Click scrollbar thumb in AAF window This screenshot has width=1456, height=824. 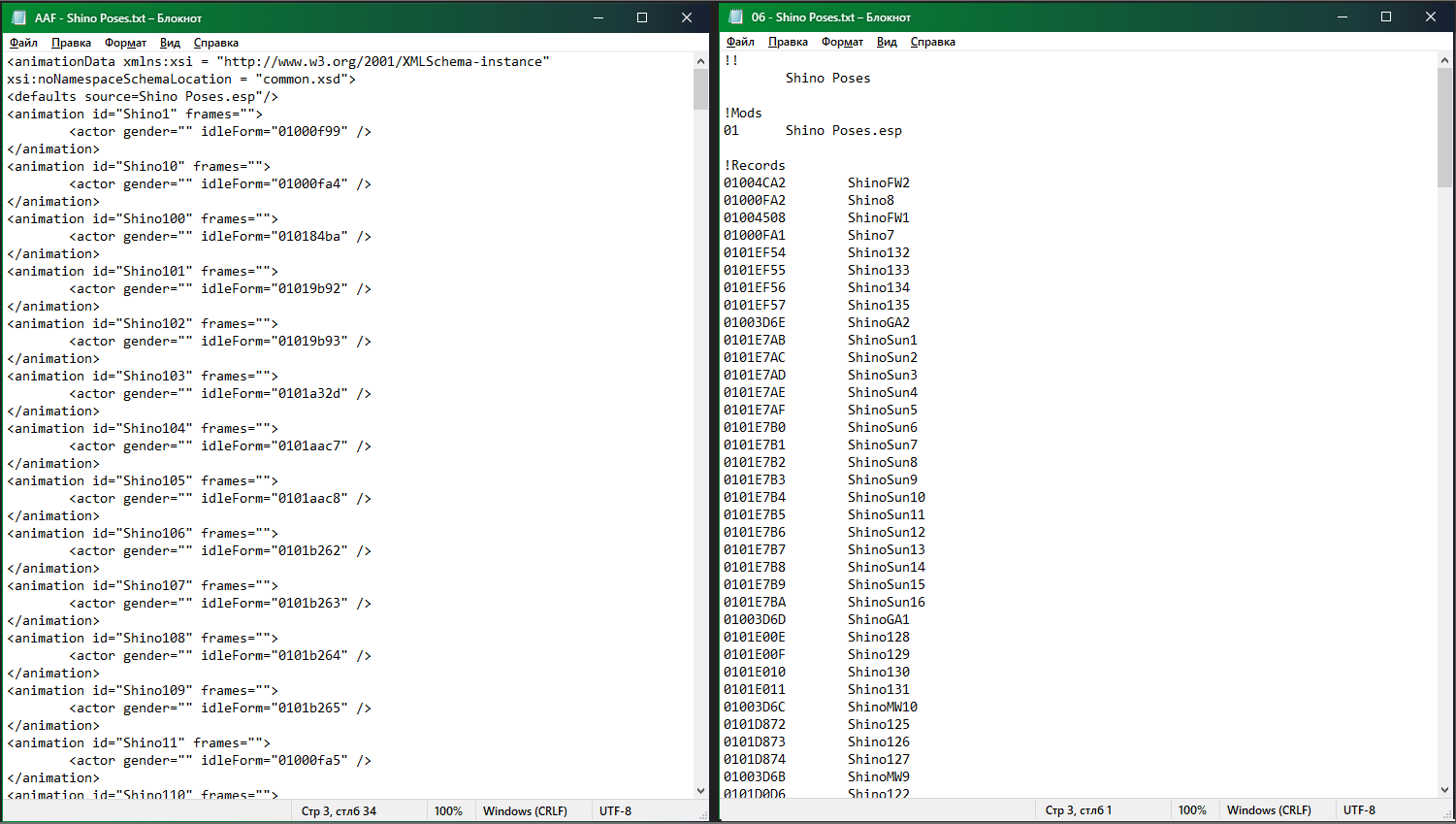click(x=701, y=90)
